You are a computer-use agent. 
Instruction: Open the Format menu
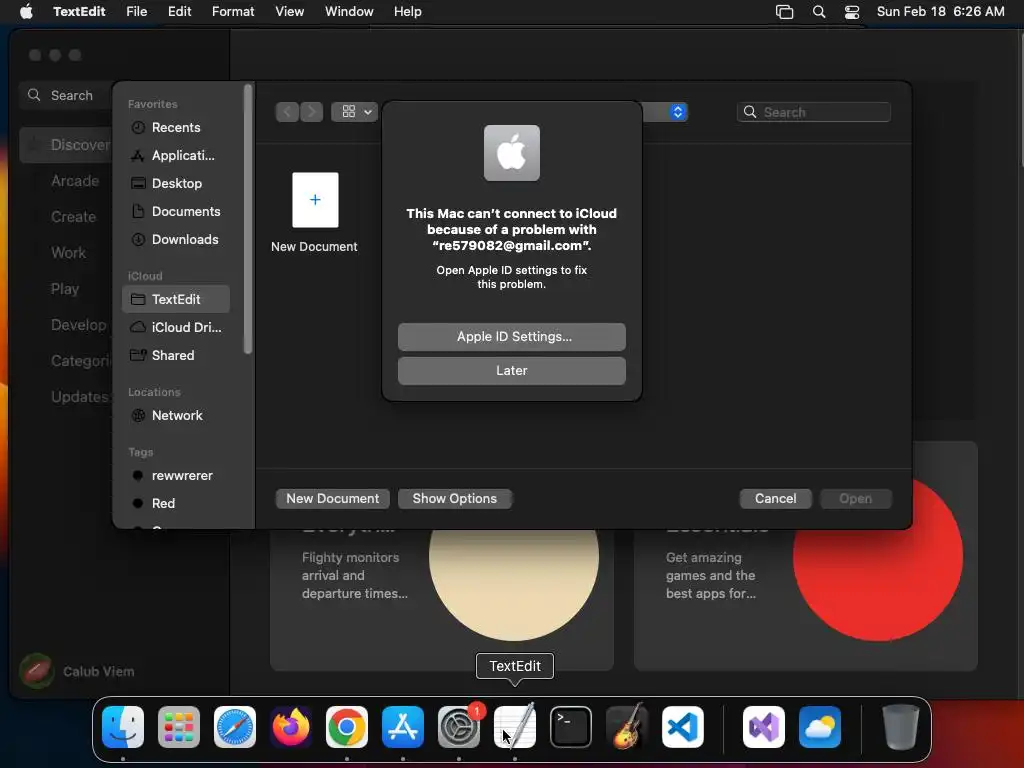233,12
